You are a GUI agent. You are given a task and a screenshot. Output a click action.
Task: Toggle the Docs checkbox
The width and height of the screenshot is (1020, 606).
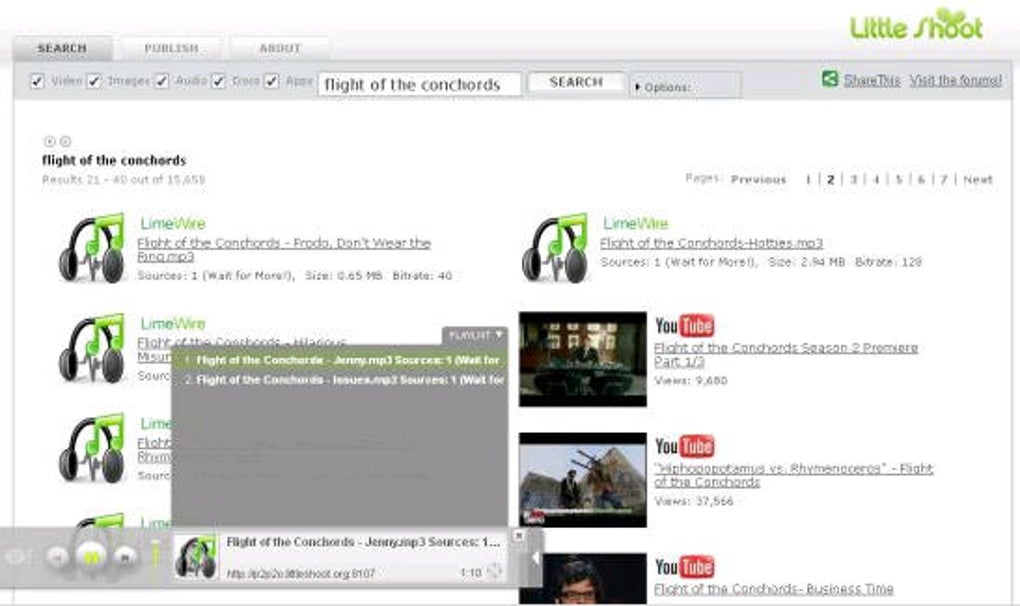219,81
